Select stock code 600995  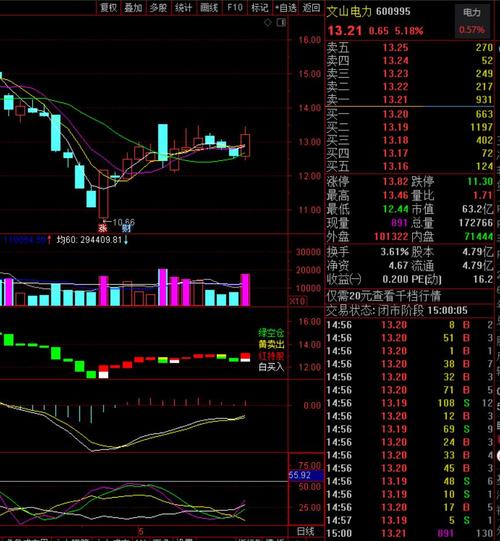click(393, 12)
